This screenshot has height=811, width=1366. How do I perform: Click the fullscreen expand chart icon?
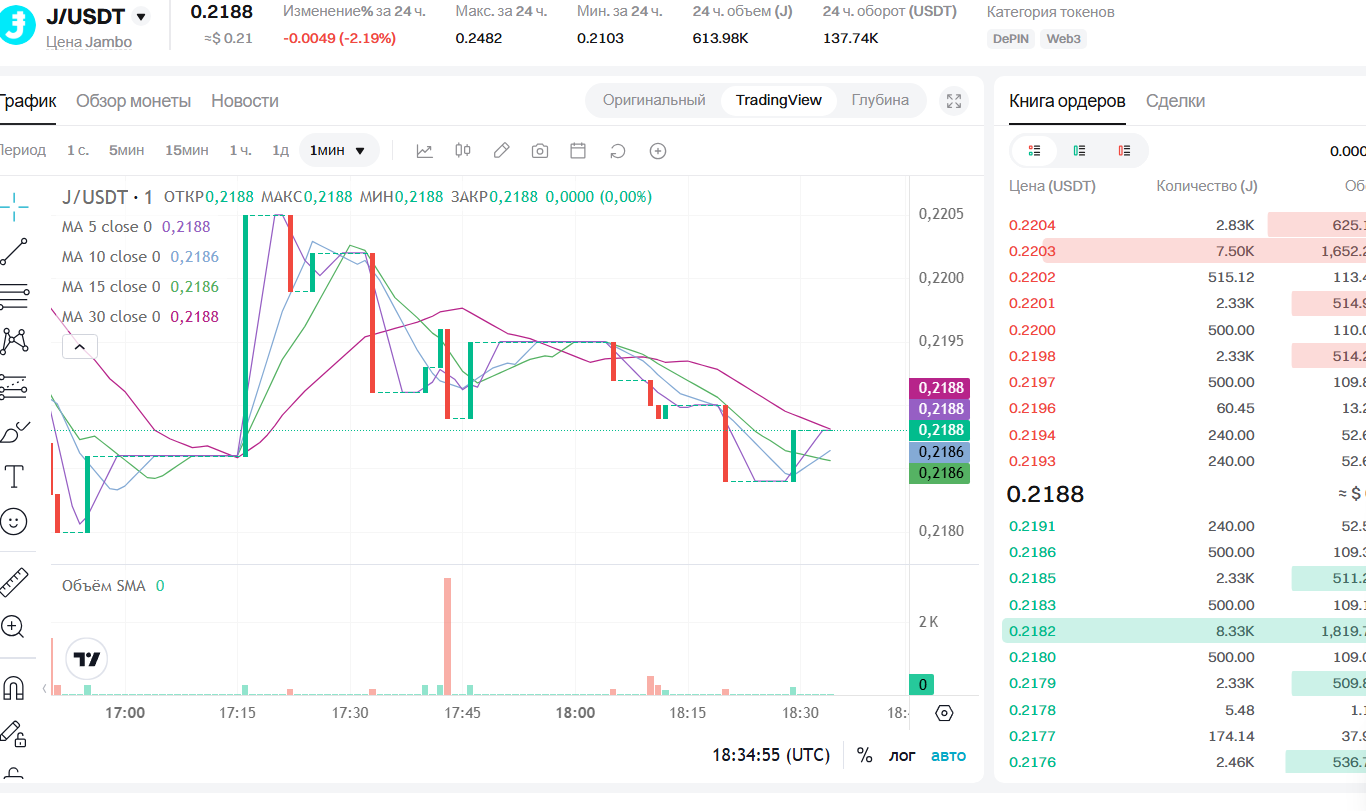coord(954,101)
